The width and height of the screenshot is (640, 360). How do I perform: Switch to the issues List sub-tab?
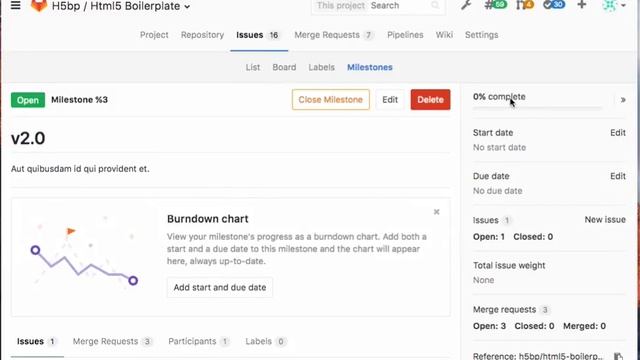point(253,67)
